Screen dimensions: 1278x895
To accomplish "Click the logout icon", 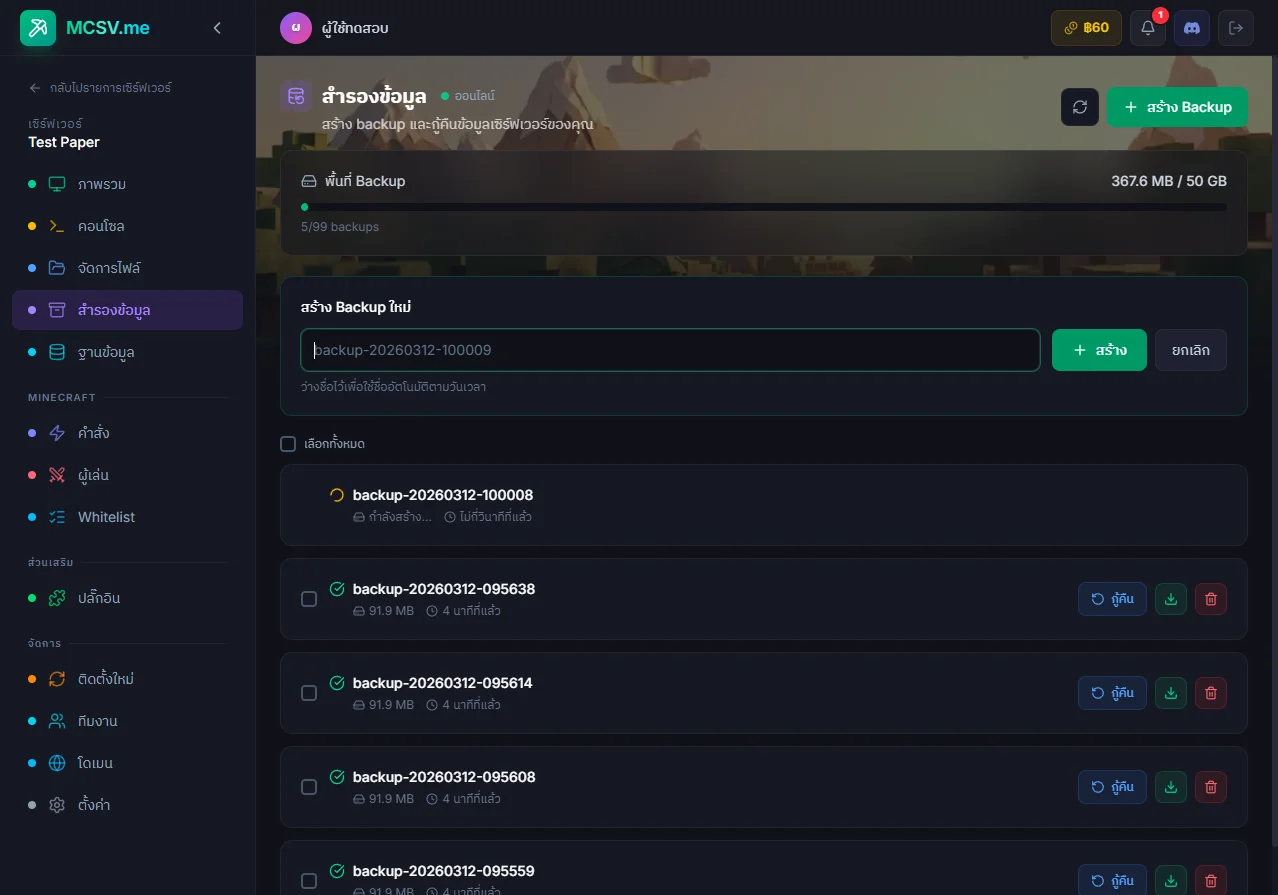I will point(1235,28).
